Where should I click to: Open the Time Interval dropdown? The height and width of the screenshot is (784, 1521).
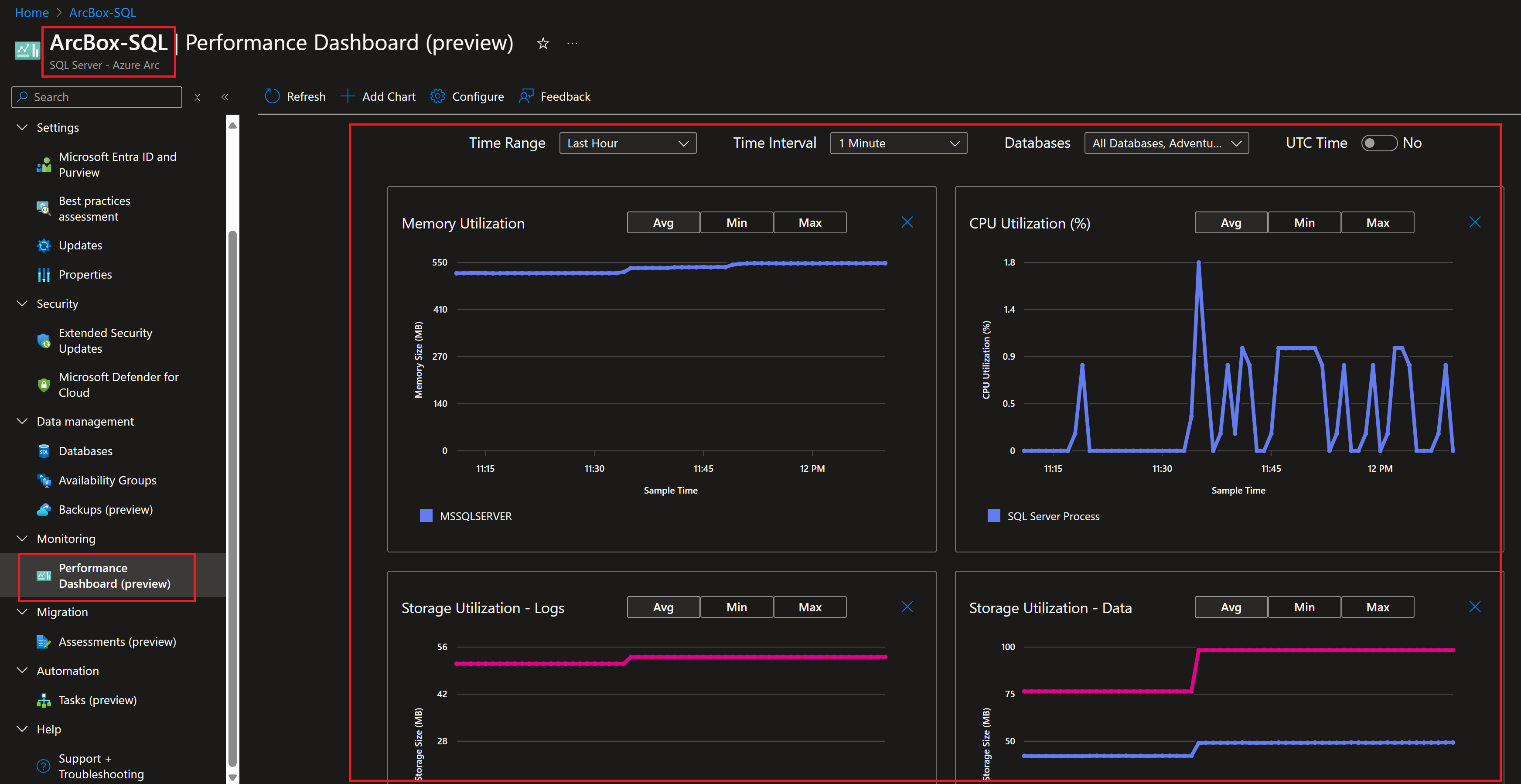(x=898, y=143)
